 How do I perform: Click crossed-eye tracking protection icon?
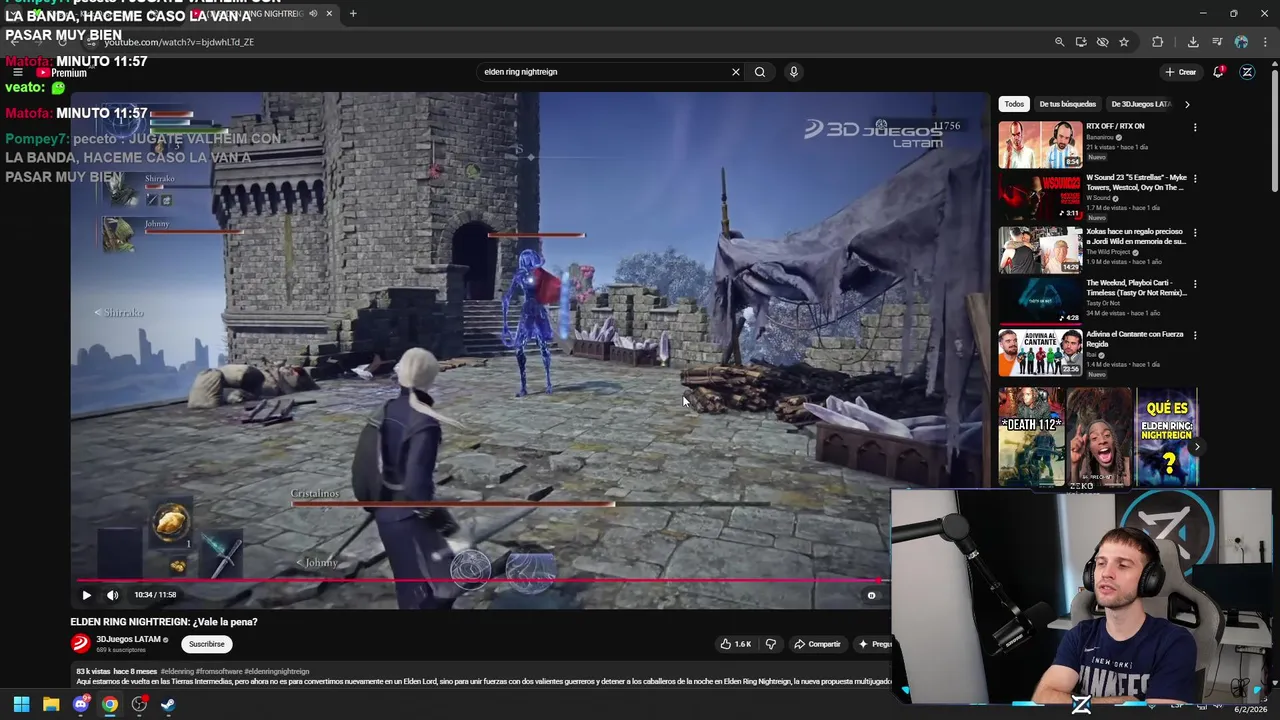click(x=1102, y=42)
